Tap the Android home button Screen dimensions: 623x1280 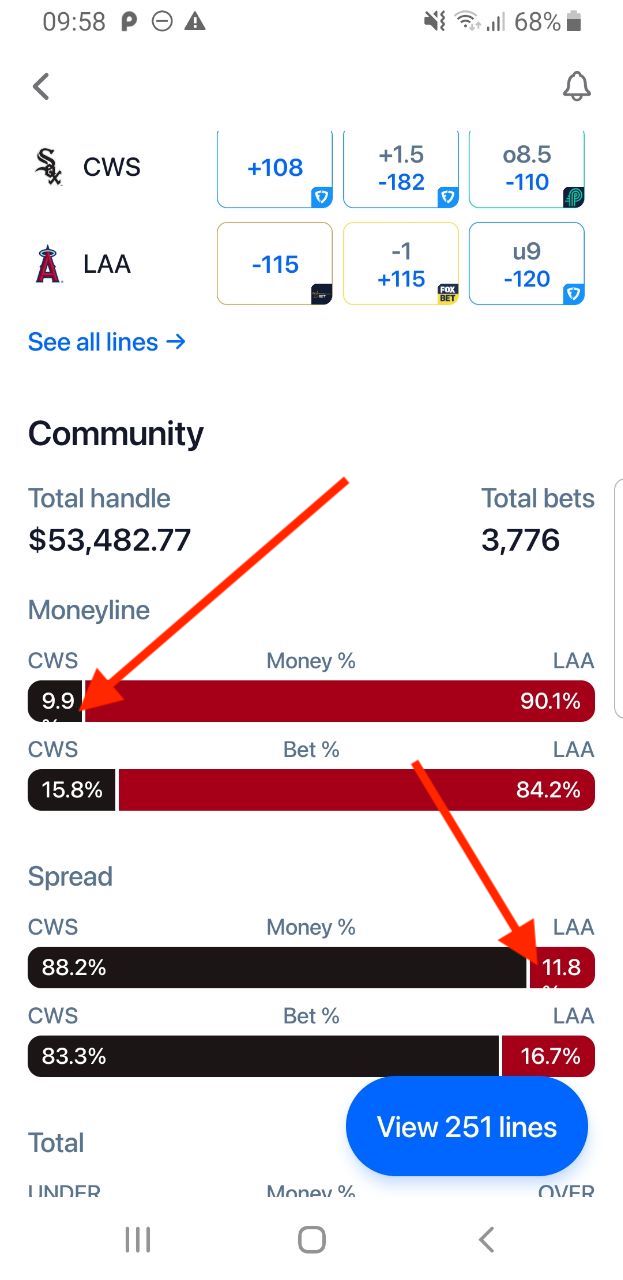312,1240
